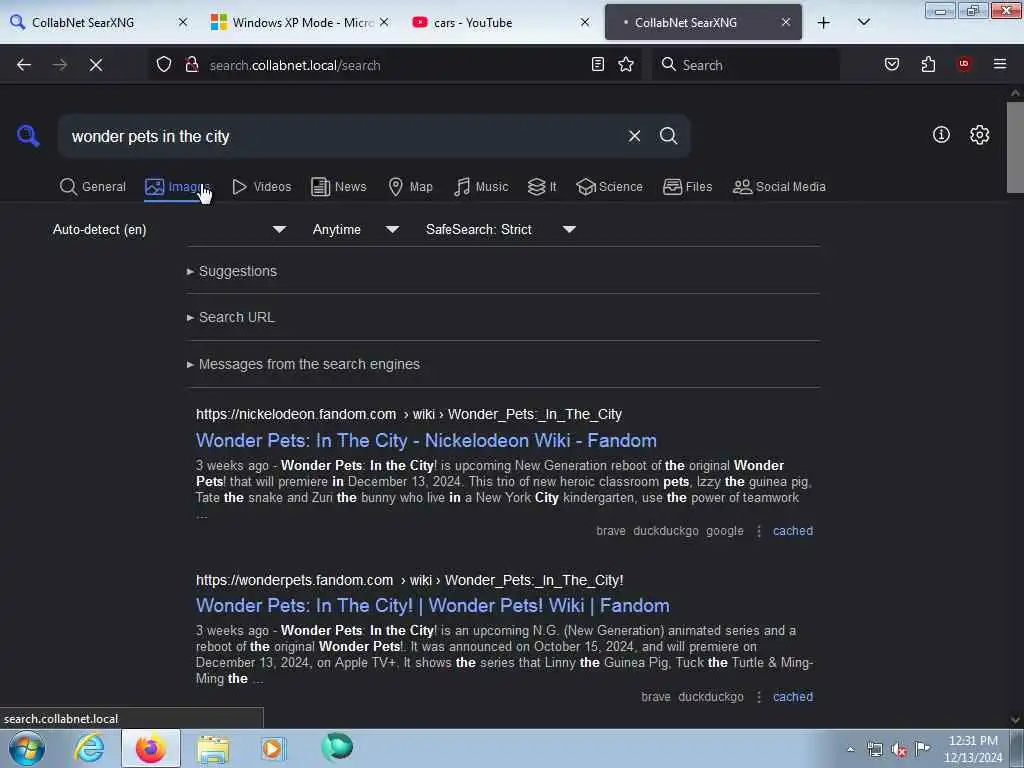The image size is (1024, 768).
Task: Open the Action Center flag icon
Action: (x=922, y=748)
